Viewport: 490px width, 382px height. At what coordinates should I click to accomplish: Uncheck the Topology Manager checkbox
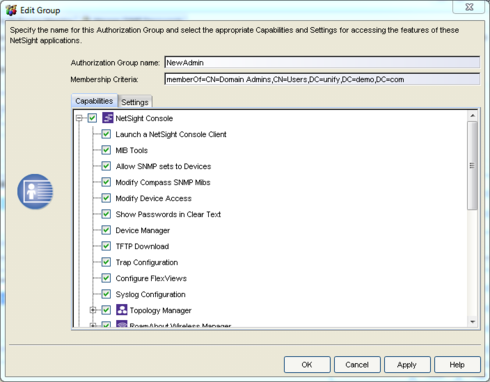click(106, 310)
